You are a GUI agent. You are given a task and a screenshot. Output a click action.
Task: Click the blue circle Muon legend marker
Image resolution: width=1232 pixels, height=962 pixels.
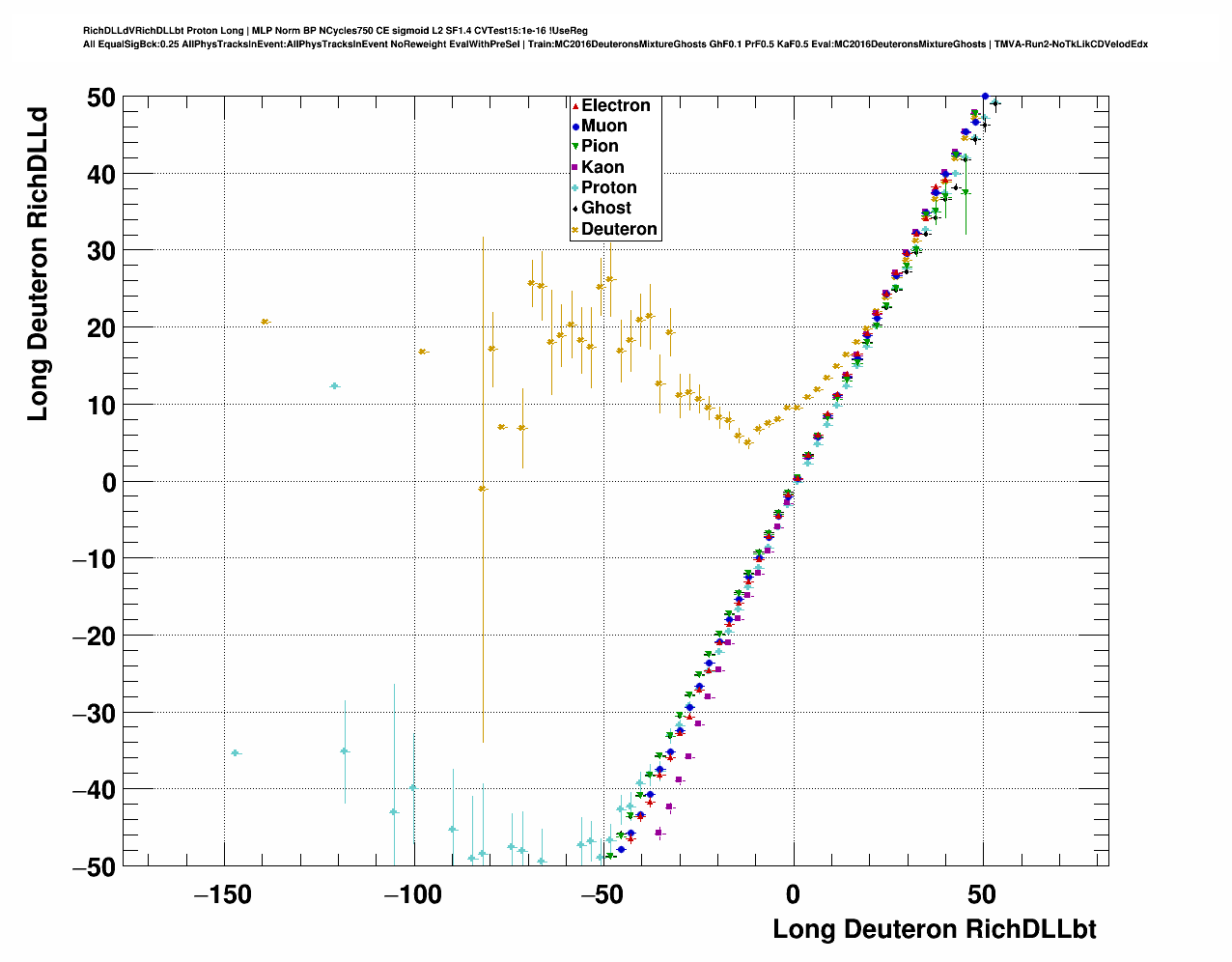575,127
